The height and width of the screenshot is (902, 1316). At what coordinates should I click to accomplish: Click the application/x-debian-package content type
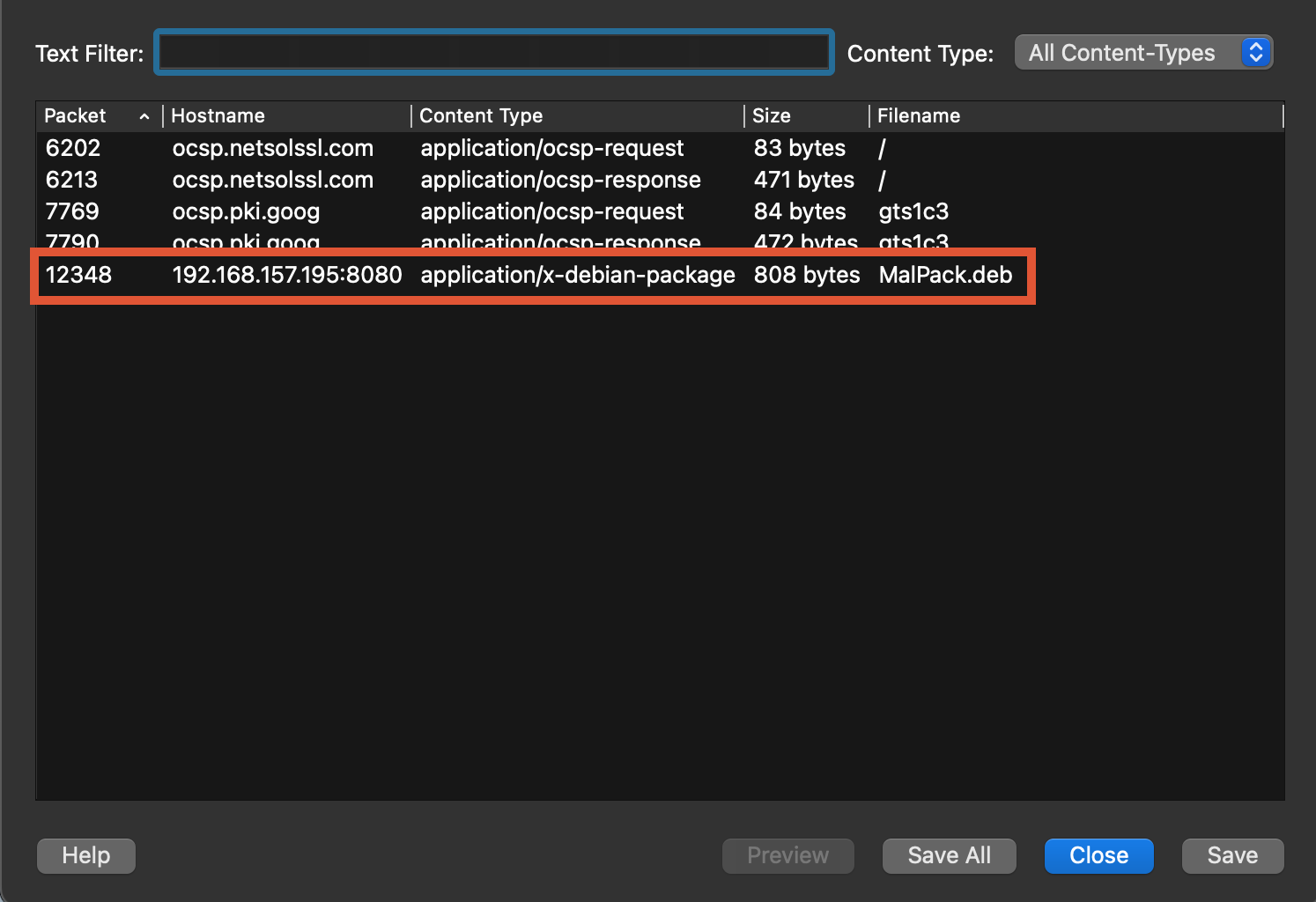pyautogui.click(x=578, y=275)
